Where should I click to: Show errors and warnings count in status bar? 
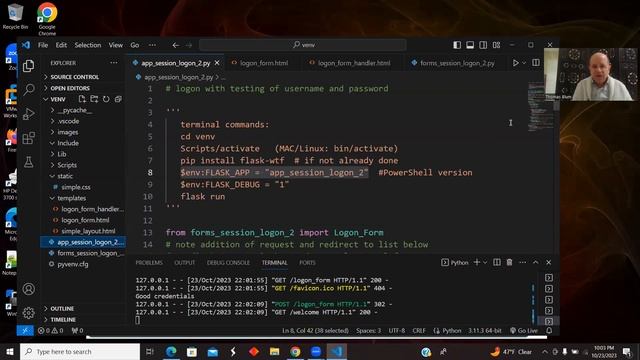pyautogui.click(x=51, y=330)
